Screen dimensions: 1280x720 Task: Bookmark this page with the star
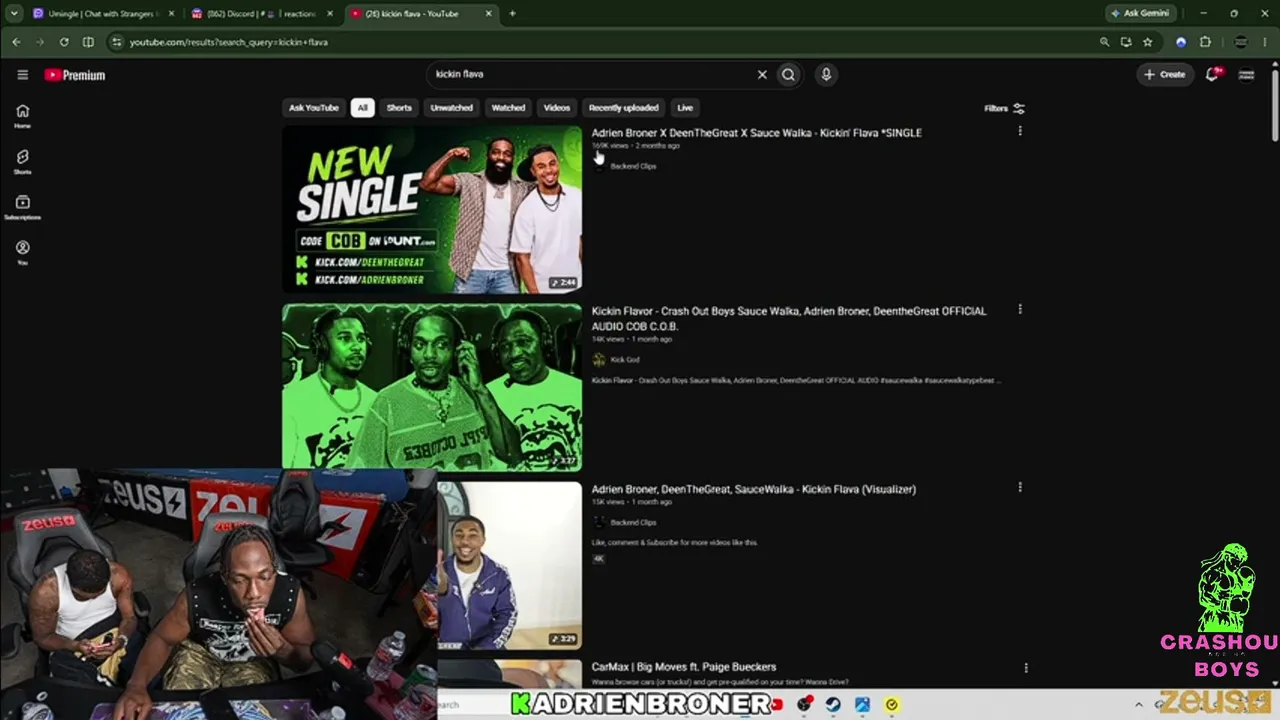(1148, 42)
